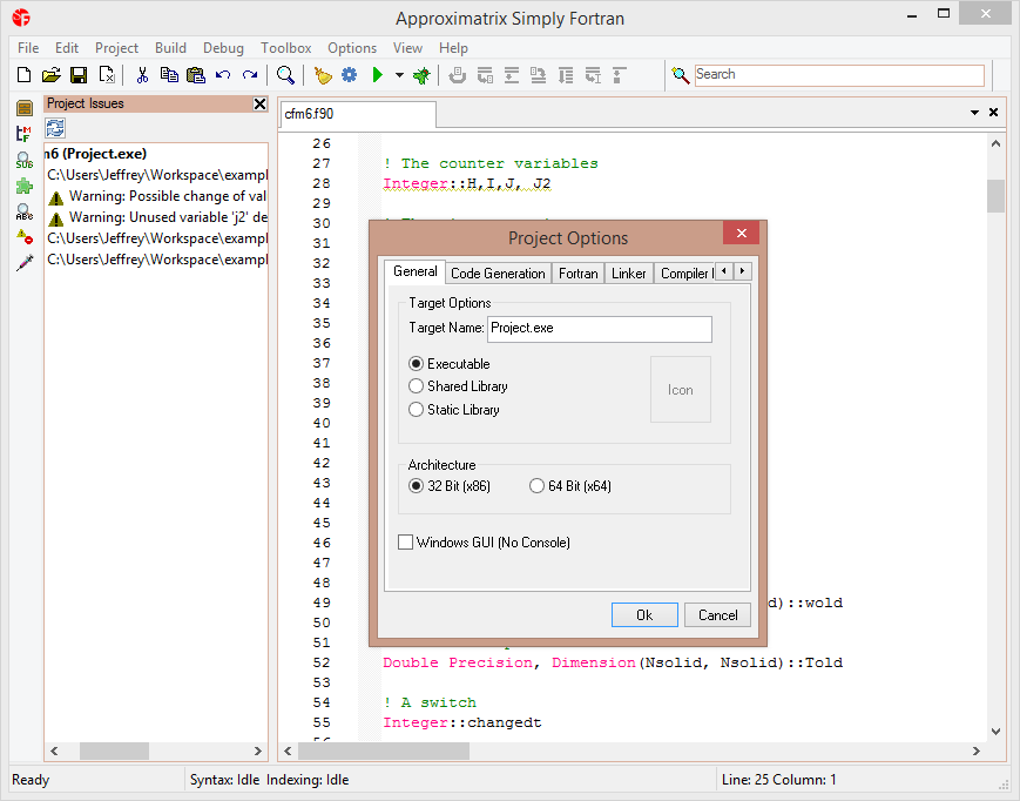Paste from clipboard with the toolbar icon
This screenshot has height=801, width=1020.
coord(196,75)
